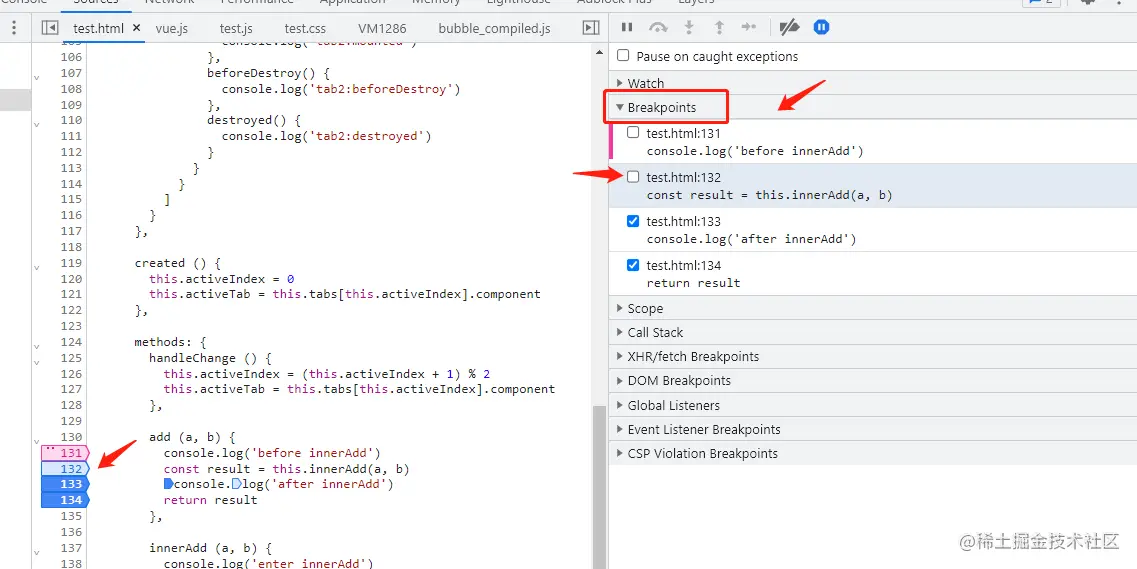Close the test.html file tab
This screenshot has width=1137, height=569.
coord(136,28)
